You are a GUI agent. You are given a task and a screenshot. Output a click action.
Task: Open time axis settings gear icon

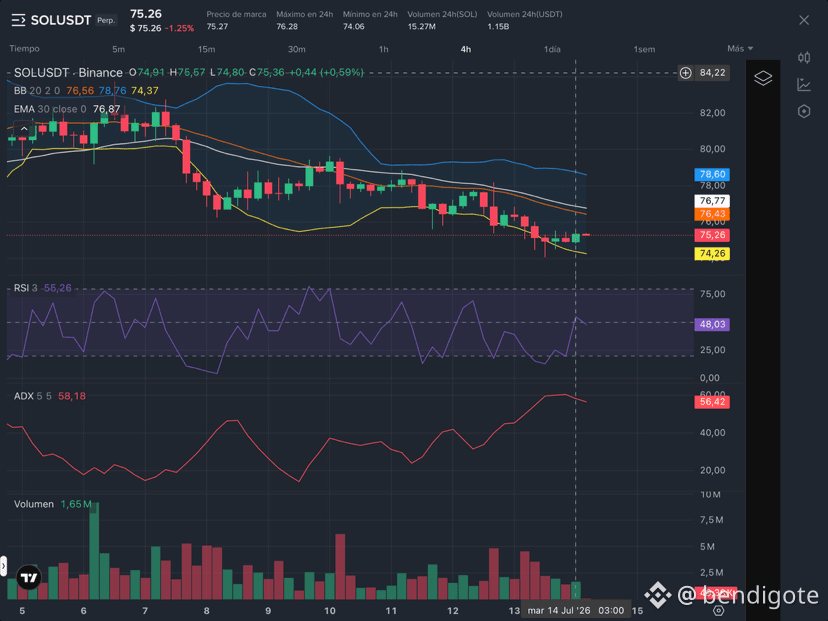[x=718, y=610]
